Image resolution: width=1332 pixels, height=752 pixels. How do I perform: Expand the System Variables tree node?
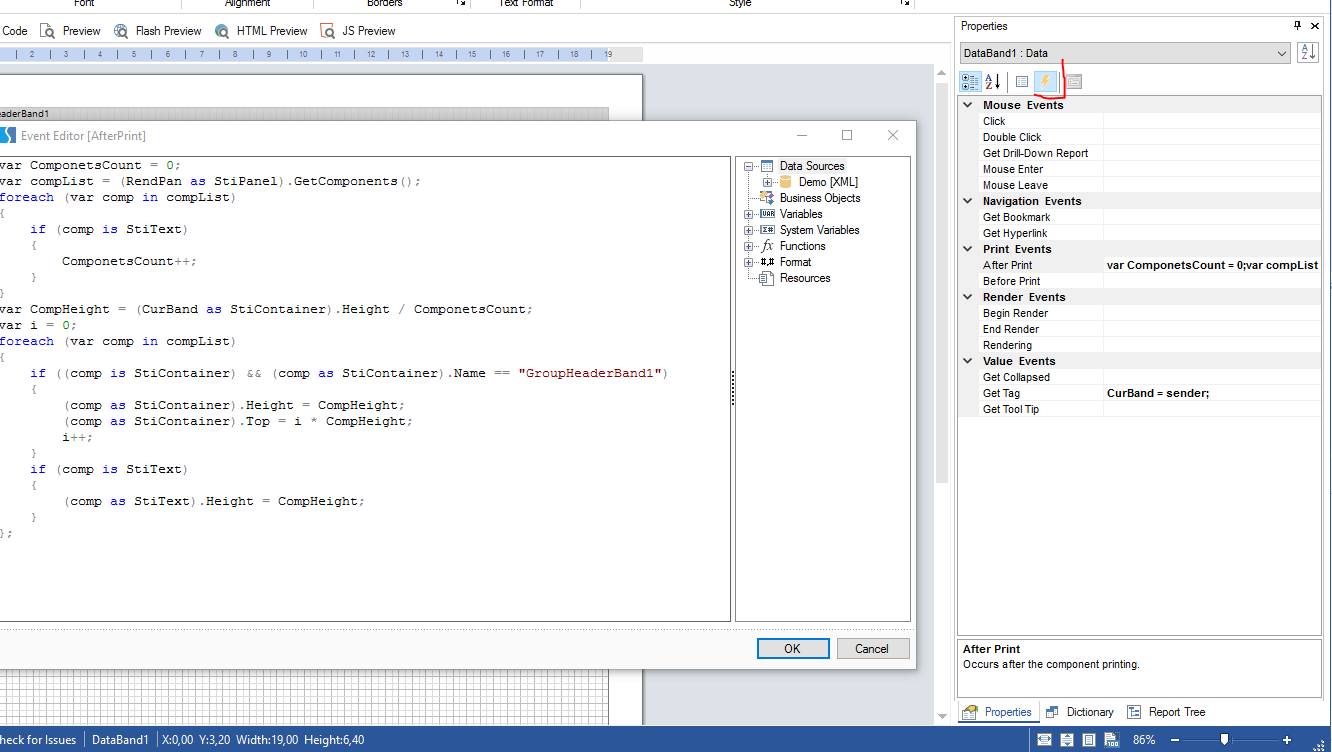click(749, 230)
